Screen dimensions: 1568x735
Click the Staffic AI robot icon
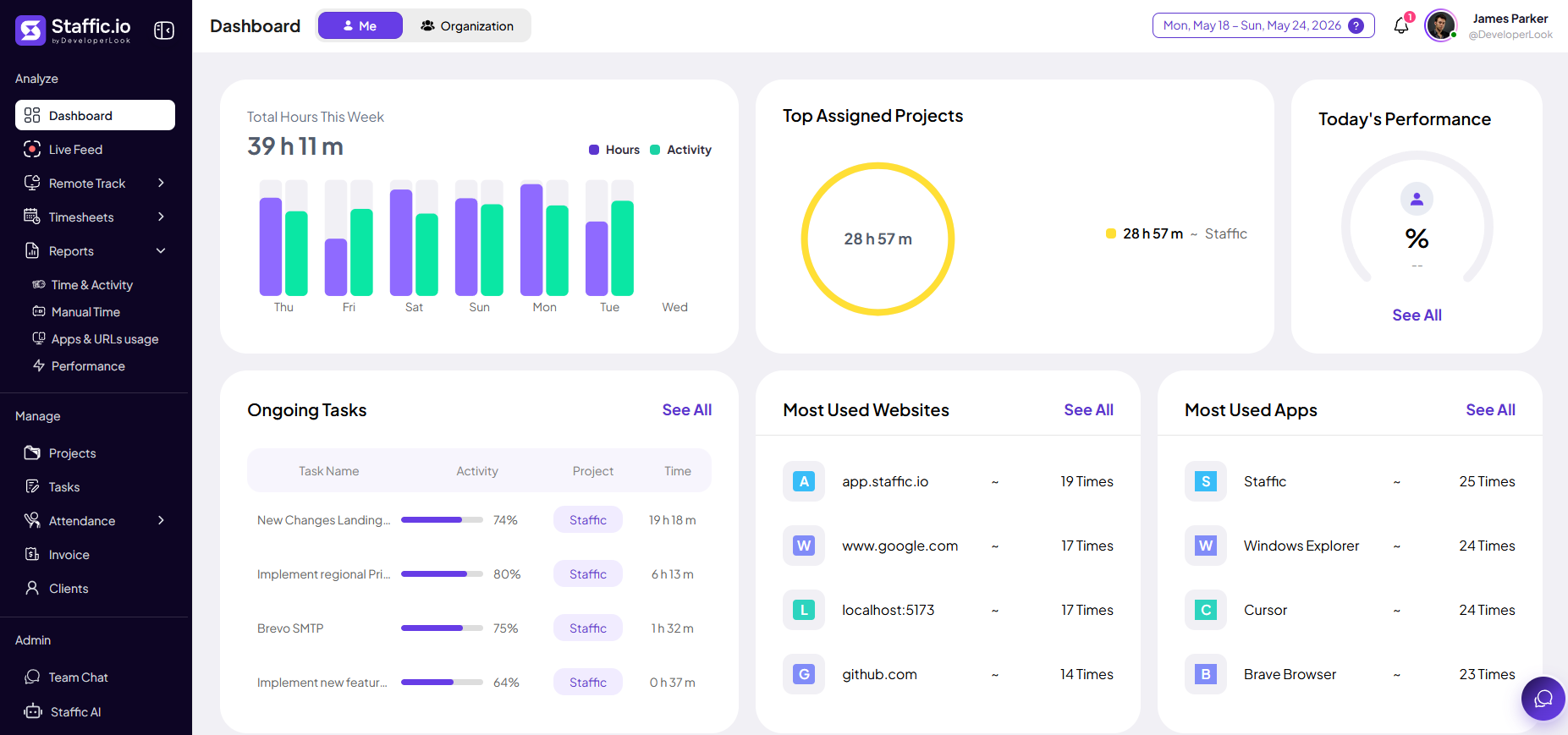click(33, 711)
